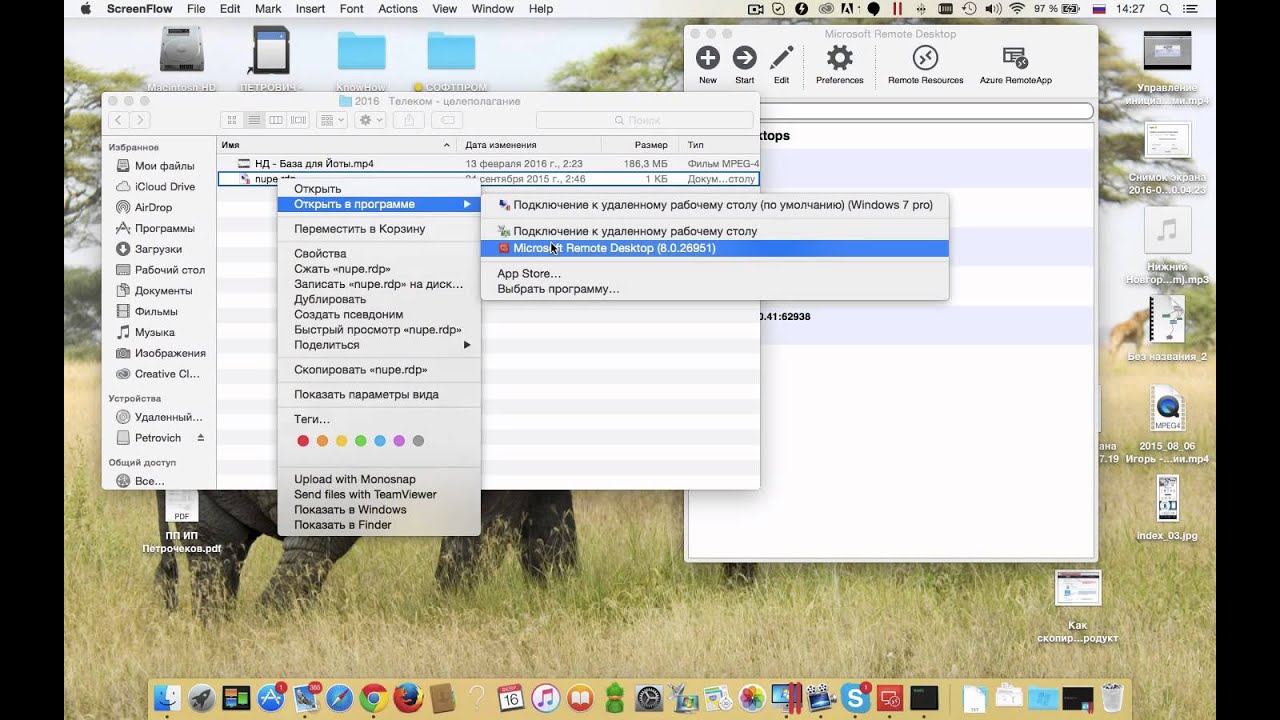Apply the blue tag color
Screen dimensions: 1280x720
[x=380, y=441]
